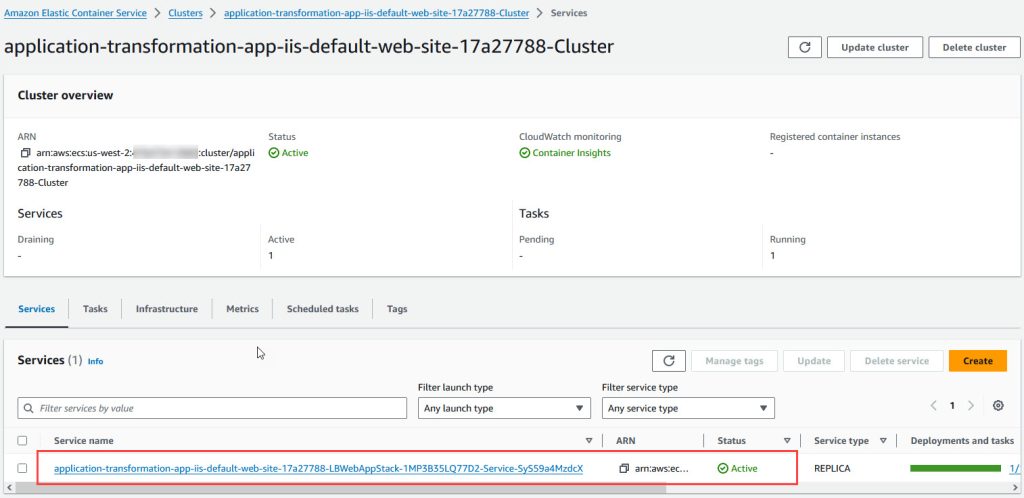Click the REPLICA service type cell
The height and width of the screenshot is (498, 1024).
(832, 469)
